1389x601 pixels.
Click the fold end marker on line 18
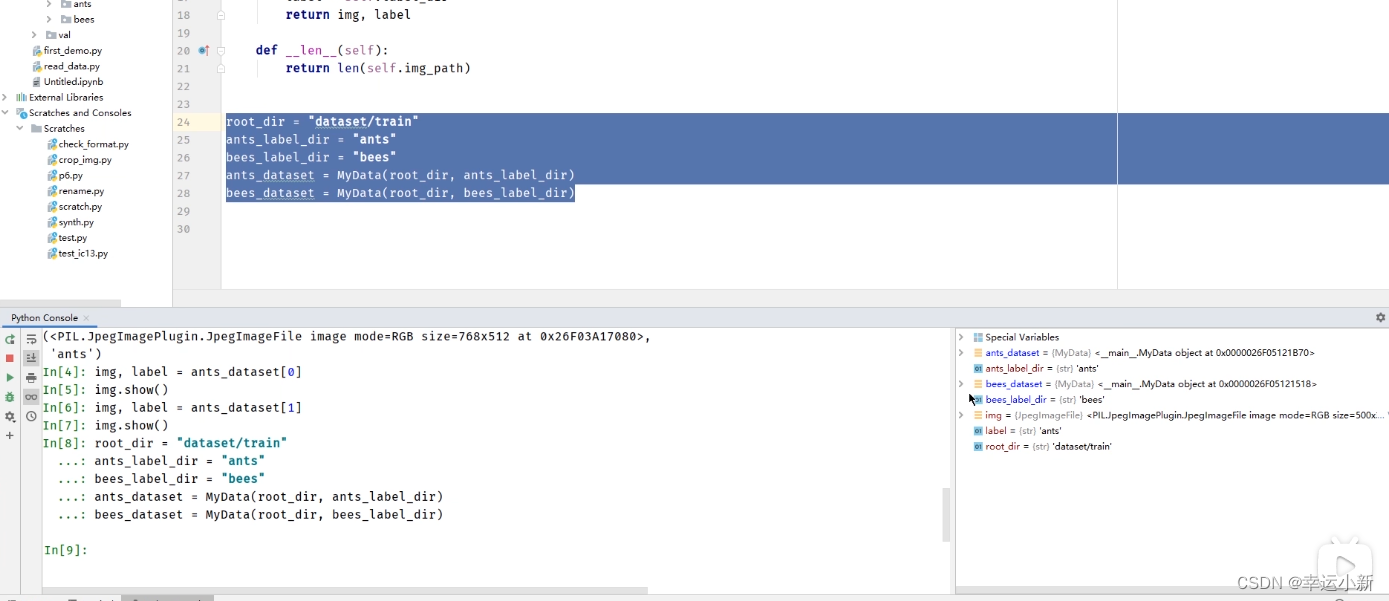[221, 15]
